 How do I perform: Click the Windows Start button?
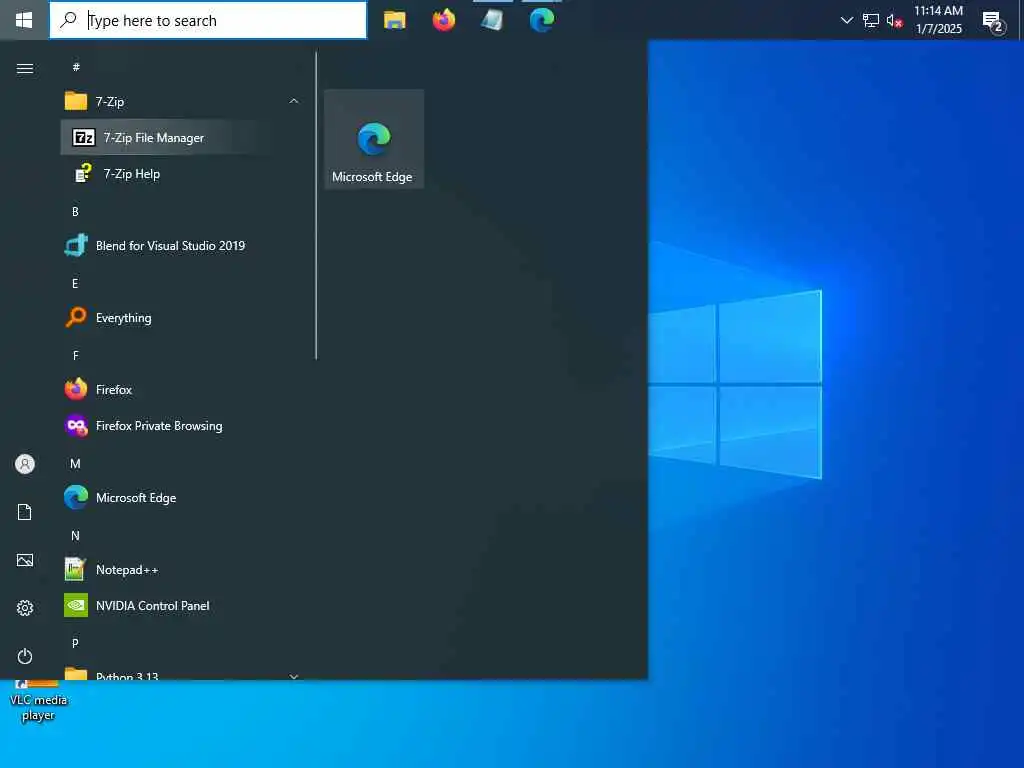(x=24, y=20)
